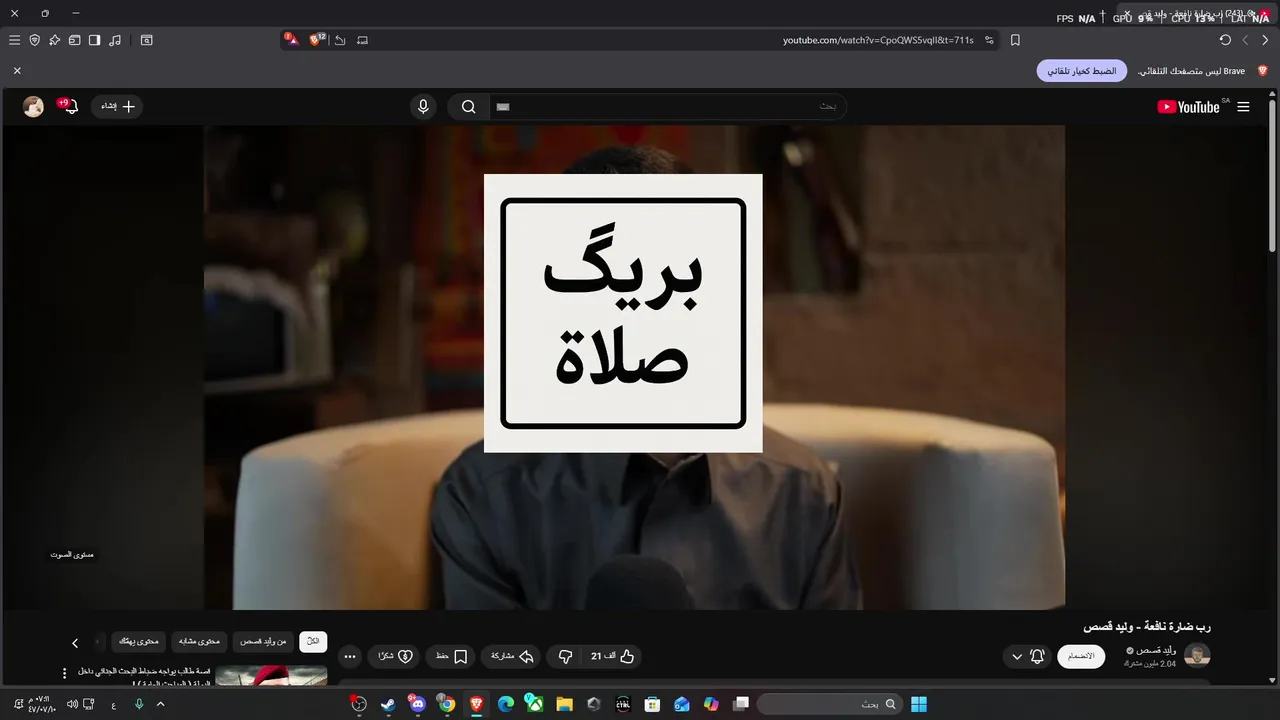Image resolution: width=1280 pixels, height=720 pixels.
Task: Show hidden system tray icons
Action: click(160, 704)
